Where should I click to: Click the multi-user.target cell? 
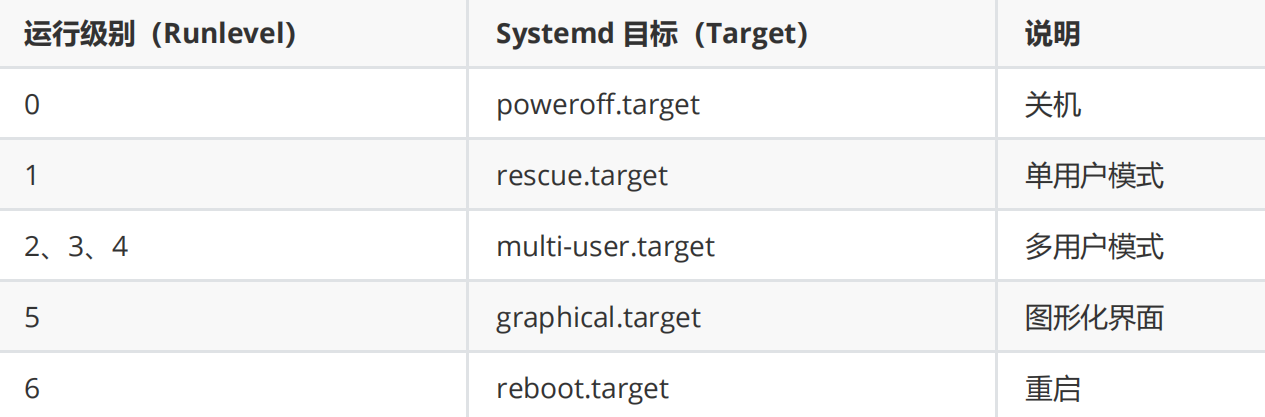click(x=606, y=246)
